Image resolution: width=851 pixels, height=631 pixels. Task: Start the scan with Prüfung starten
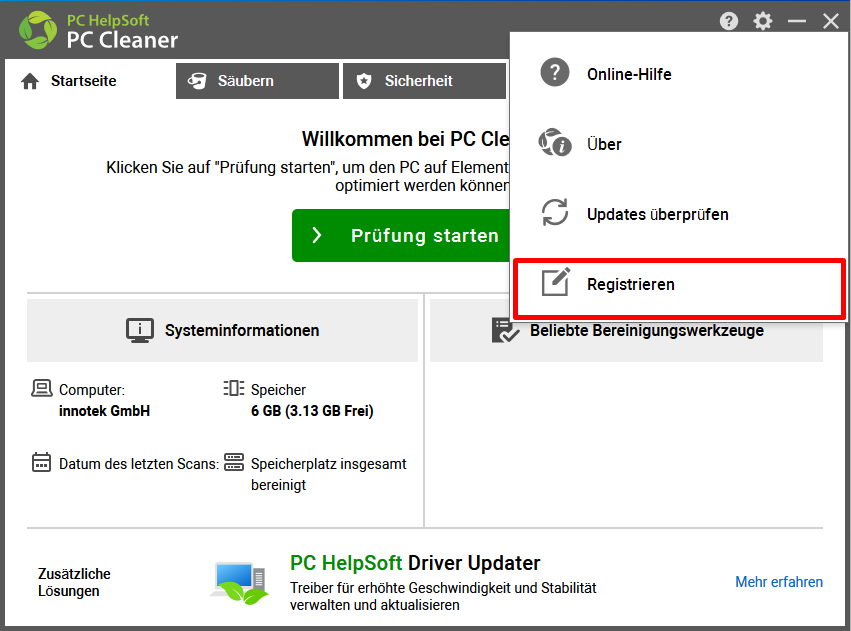(401, 235)
